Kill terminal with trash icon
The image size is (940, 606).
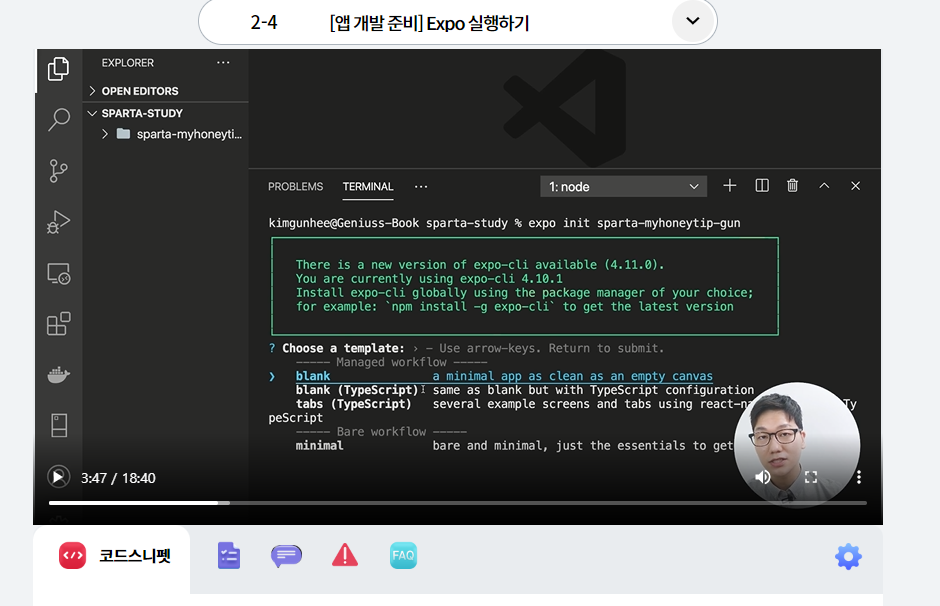point(793,186)
